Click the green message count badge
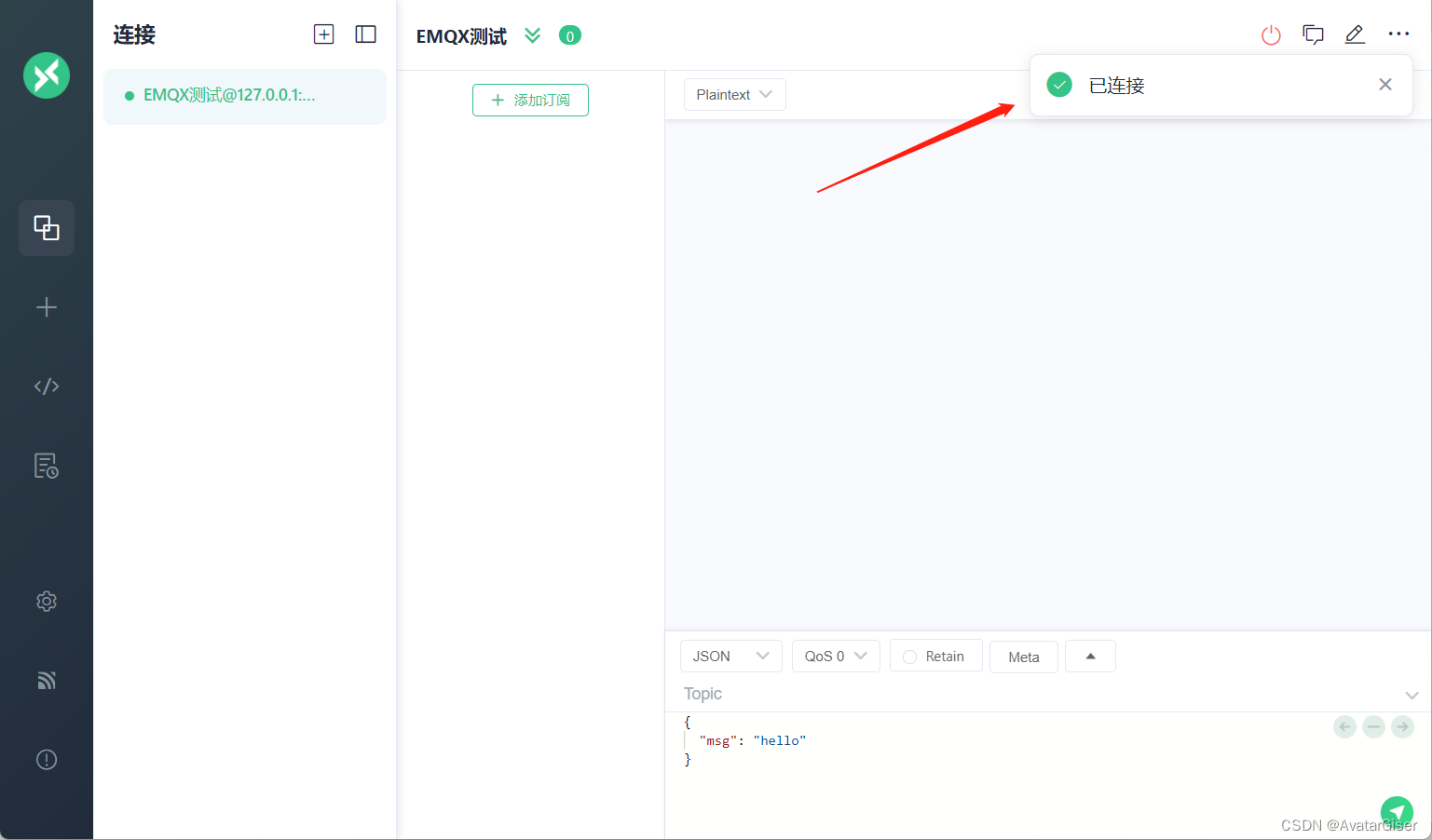The height and width of the screenshot is (840, 1432). pos(570,35)
